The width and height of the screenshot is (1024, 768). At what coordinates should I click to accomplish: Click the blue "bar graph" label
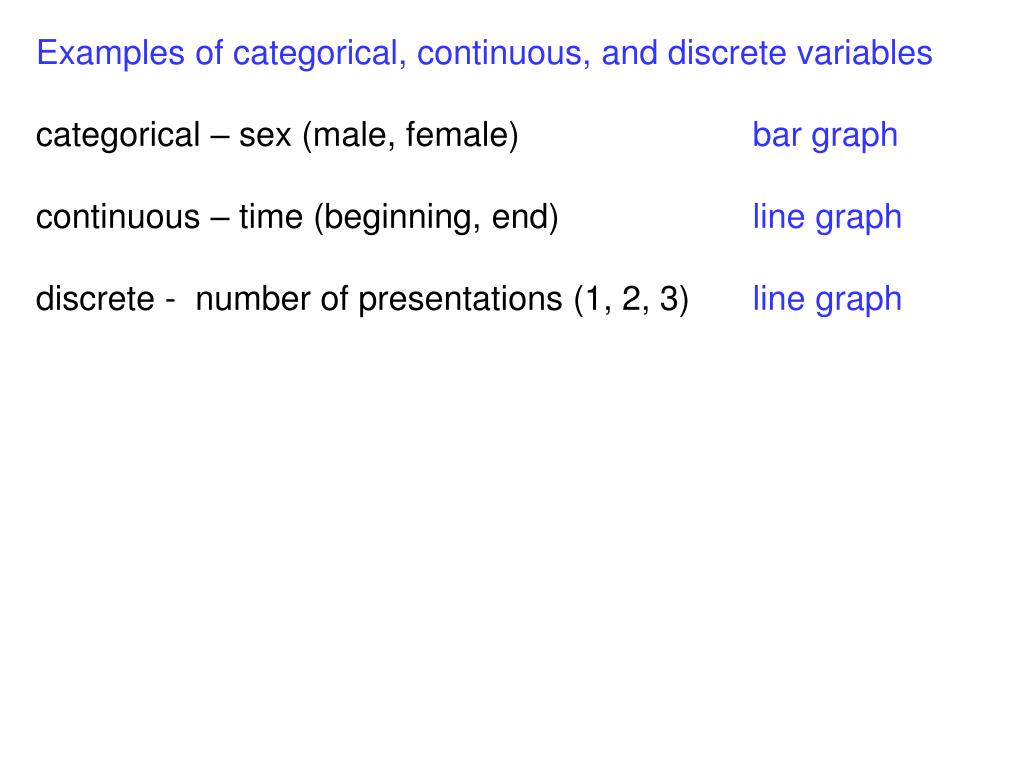click(x=825, y=136)
